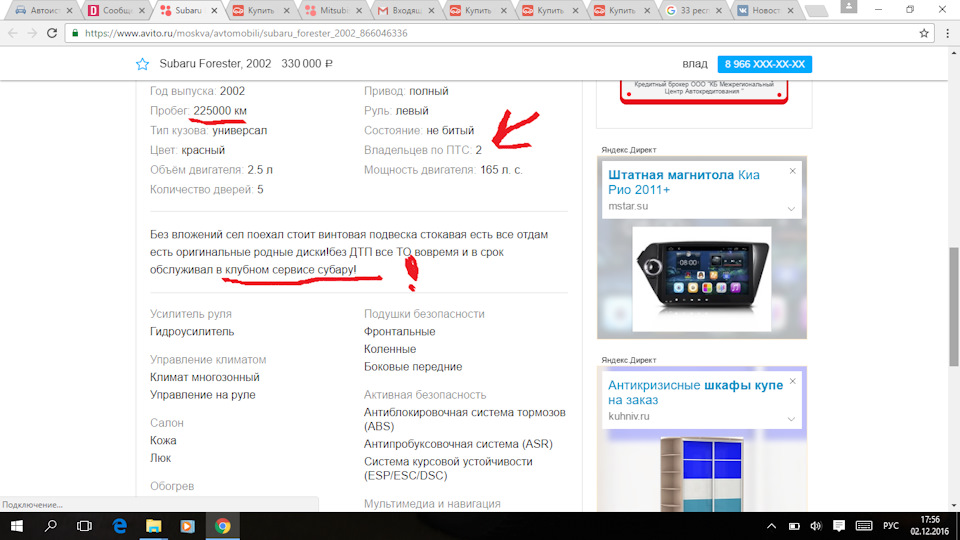The image size is (960, 540).
Task: Open Chrome menu with three dots
Action: pos(947,33)
